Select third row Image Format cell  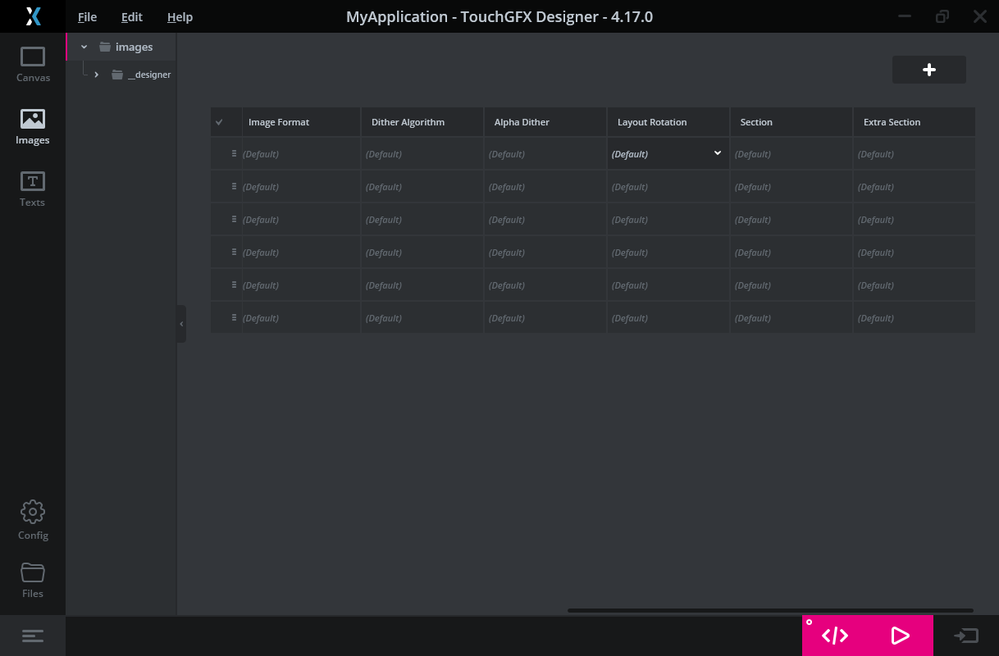tap(301, 220)
